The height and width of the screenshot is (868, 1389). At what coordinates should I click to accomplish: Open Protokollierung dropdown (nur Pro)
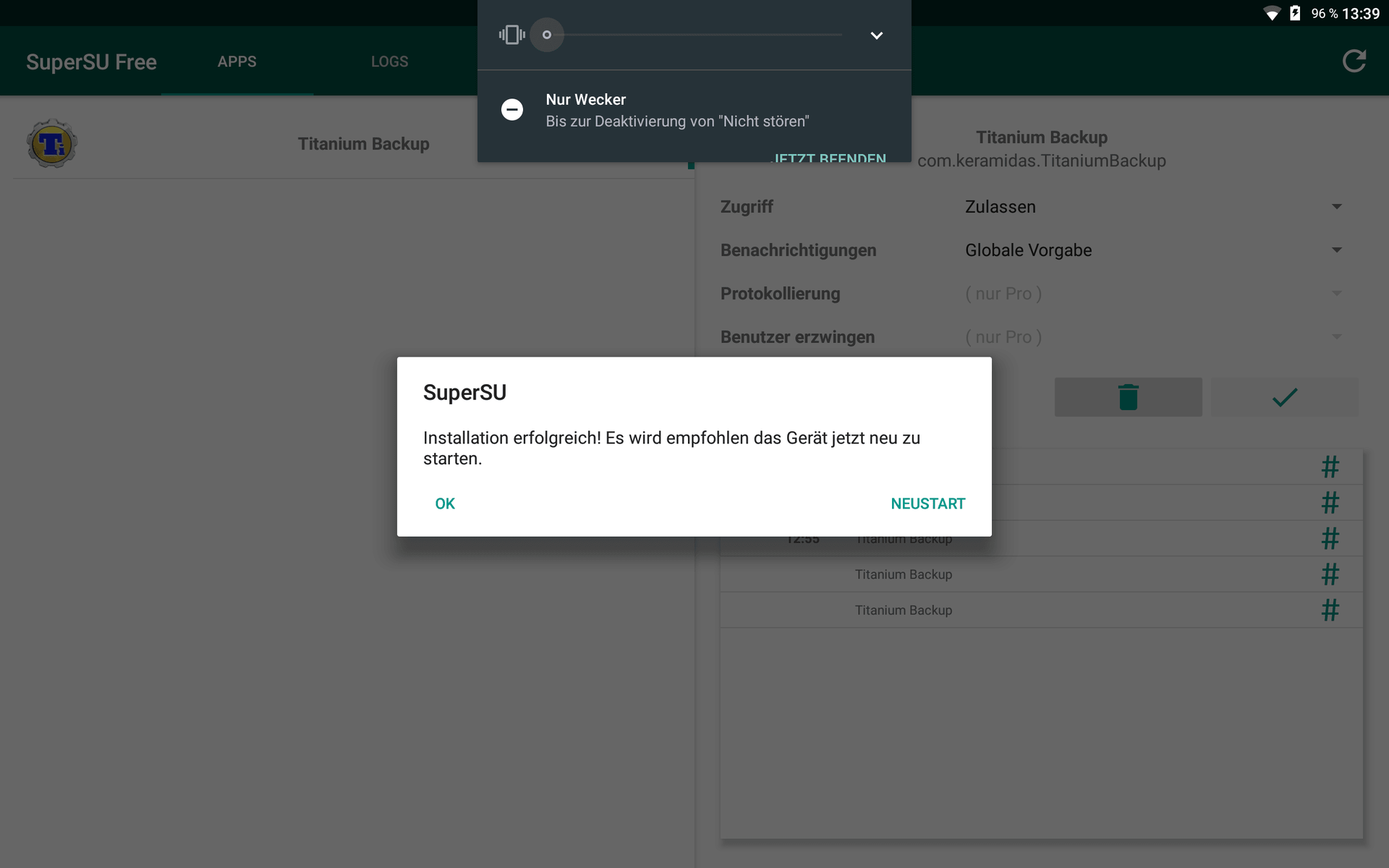coord(1155,294)
